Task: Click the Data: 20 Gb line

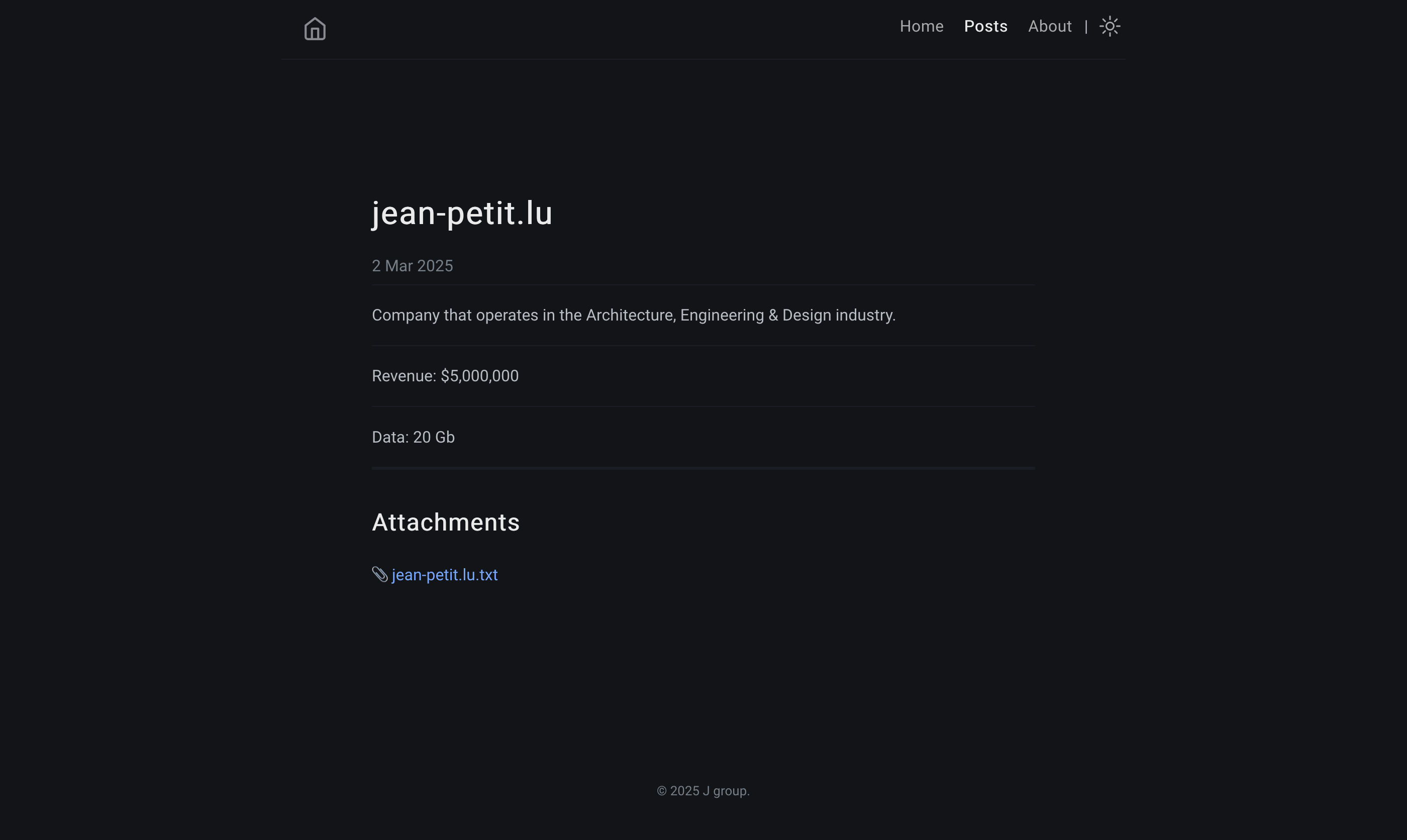Action: pyautogui.click(x=413, y=437)
